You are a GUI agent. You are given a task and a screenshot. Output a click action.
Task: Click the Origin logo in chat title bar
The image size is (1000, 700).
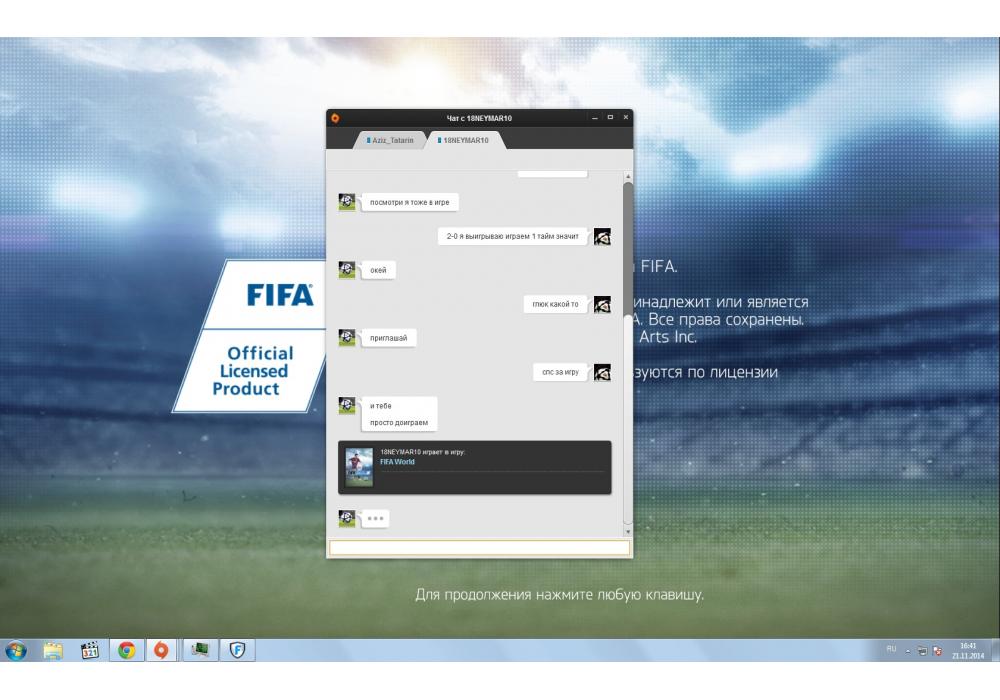(335, 118)
